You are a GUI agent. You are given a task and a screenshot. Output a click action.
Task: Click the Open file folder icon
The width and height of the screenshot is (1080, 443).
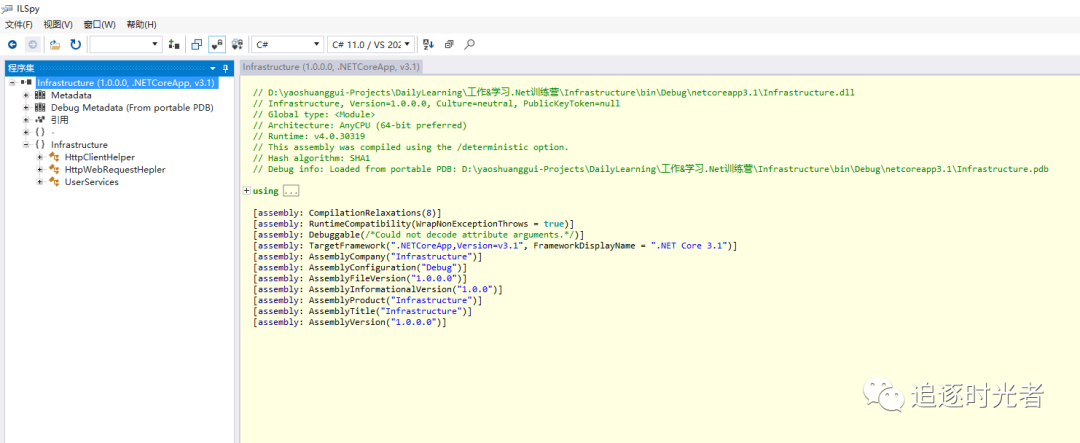(x=55, y=45)
